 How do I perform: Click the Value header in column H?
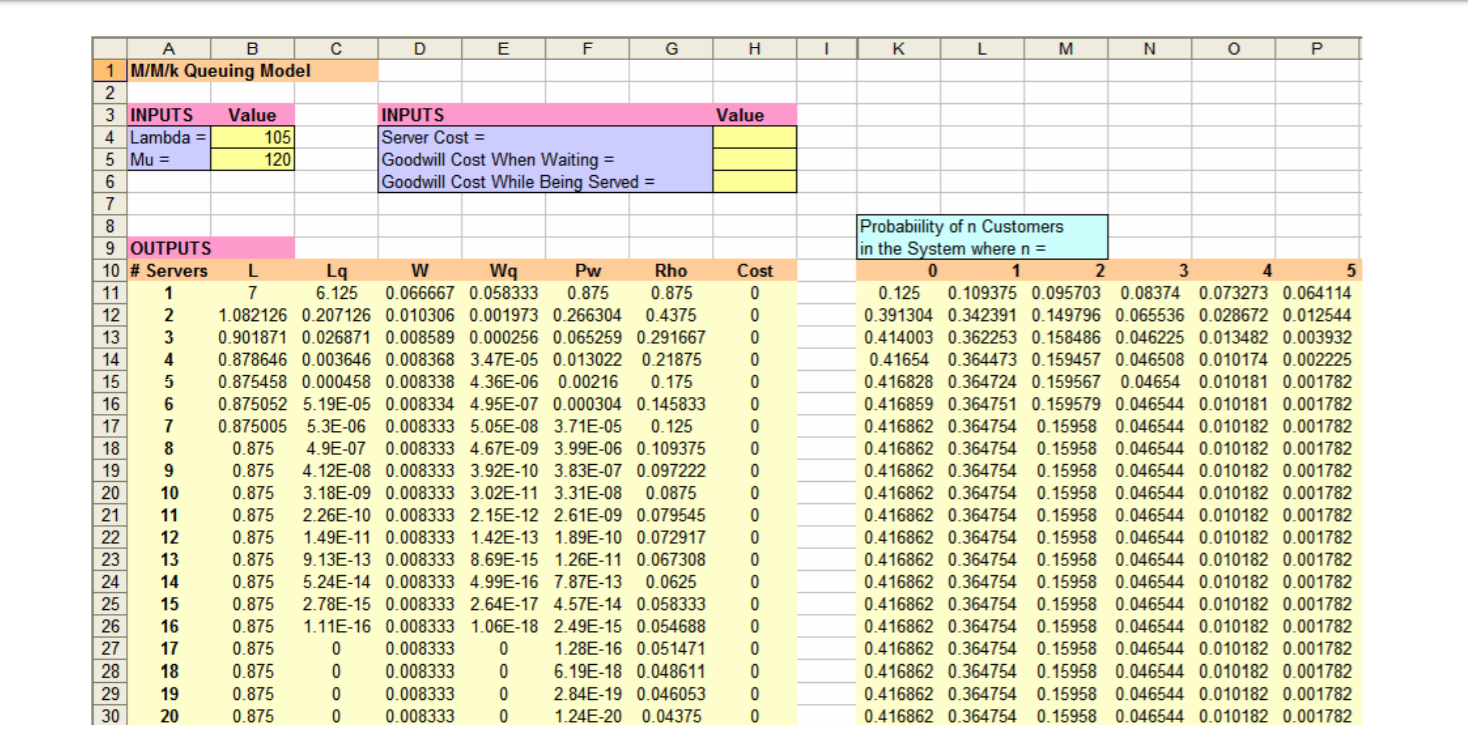click(x=755, y=115)
